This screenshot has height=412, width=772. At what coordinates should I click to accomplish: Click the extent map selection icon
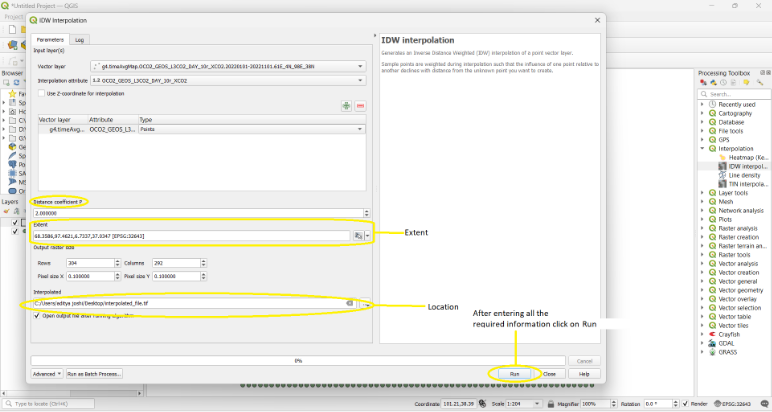tap(358, 235)
